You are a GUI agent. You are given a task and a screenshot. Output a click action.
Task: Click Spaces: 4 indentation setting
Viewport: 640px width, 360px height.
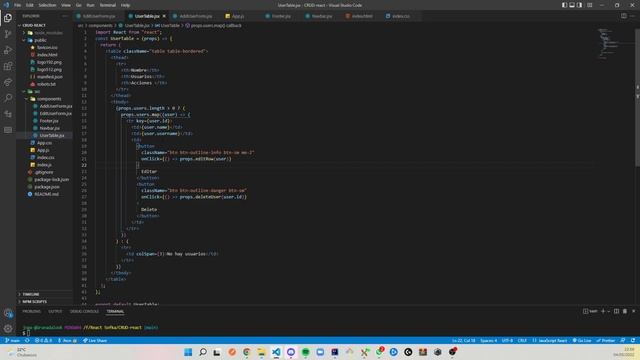[x=489, y=340]
